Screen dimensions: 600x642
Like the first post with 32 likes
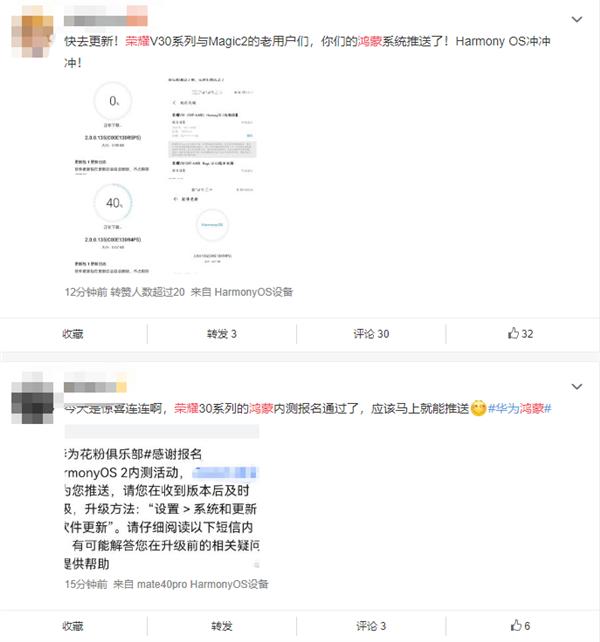521,334
